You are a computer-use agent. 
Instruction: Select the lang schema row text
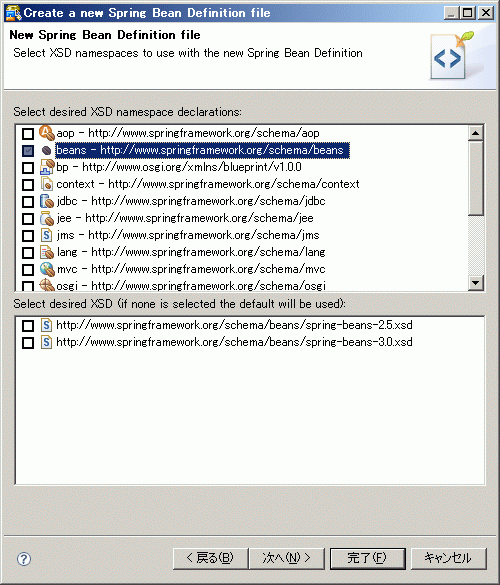[191, 252]
